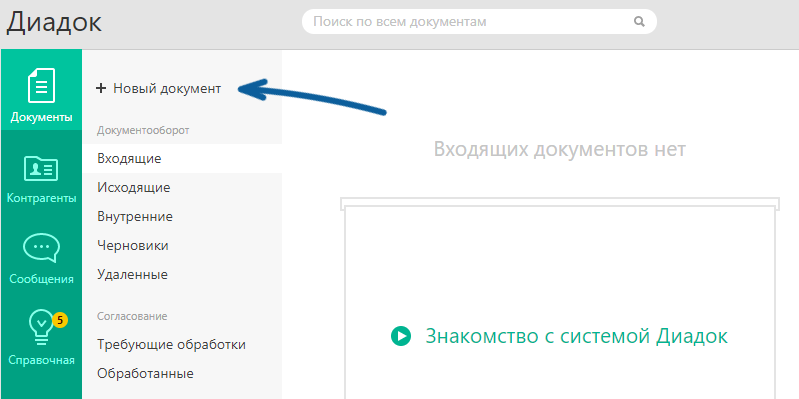Click the Документооборот section heading

coord(143,130)
